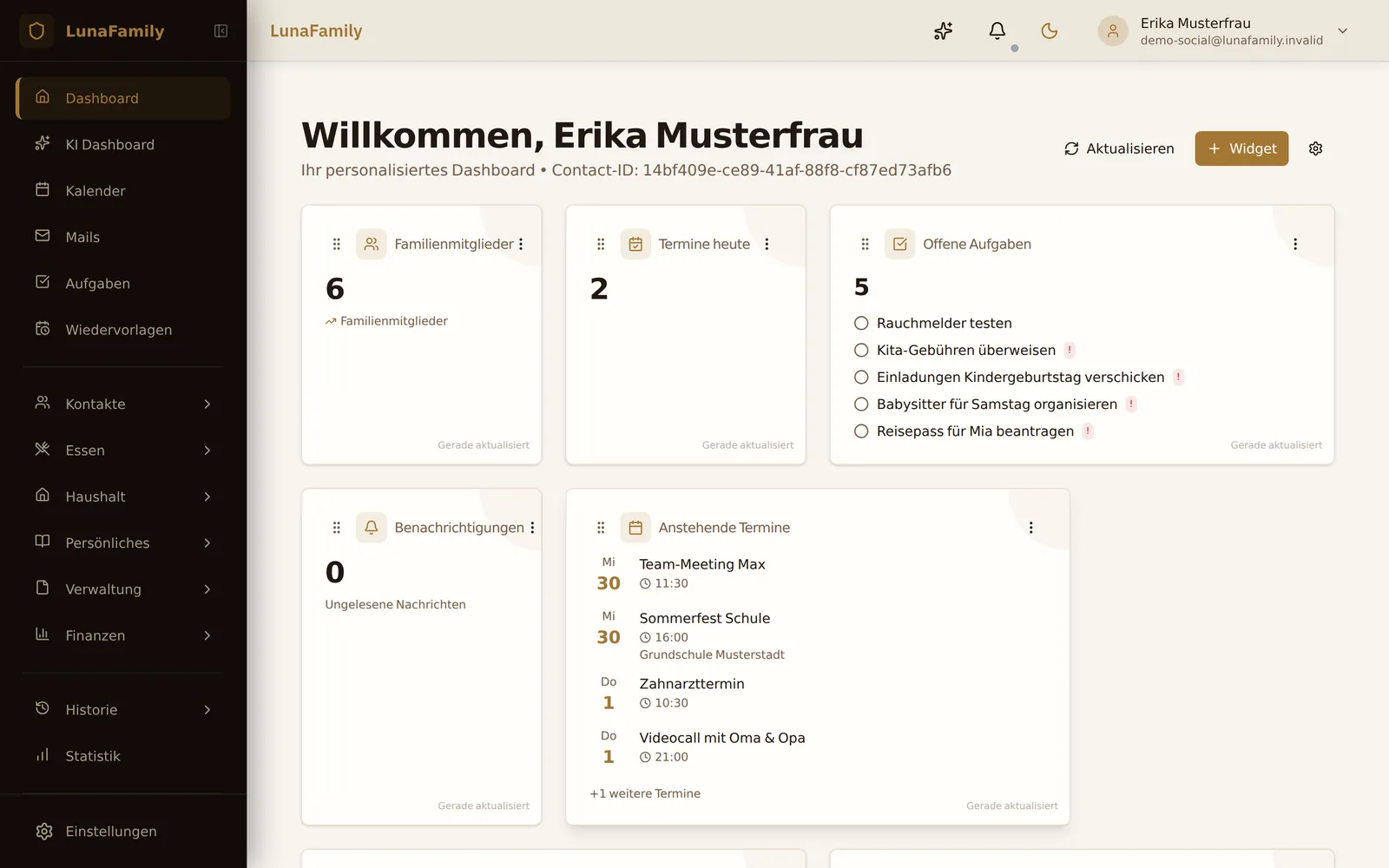
Task: Expand the Essen sidebar section
Action: 123,450
